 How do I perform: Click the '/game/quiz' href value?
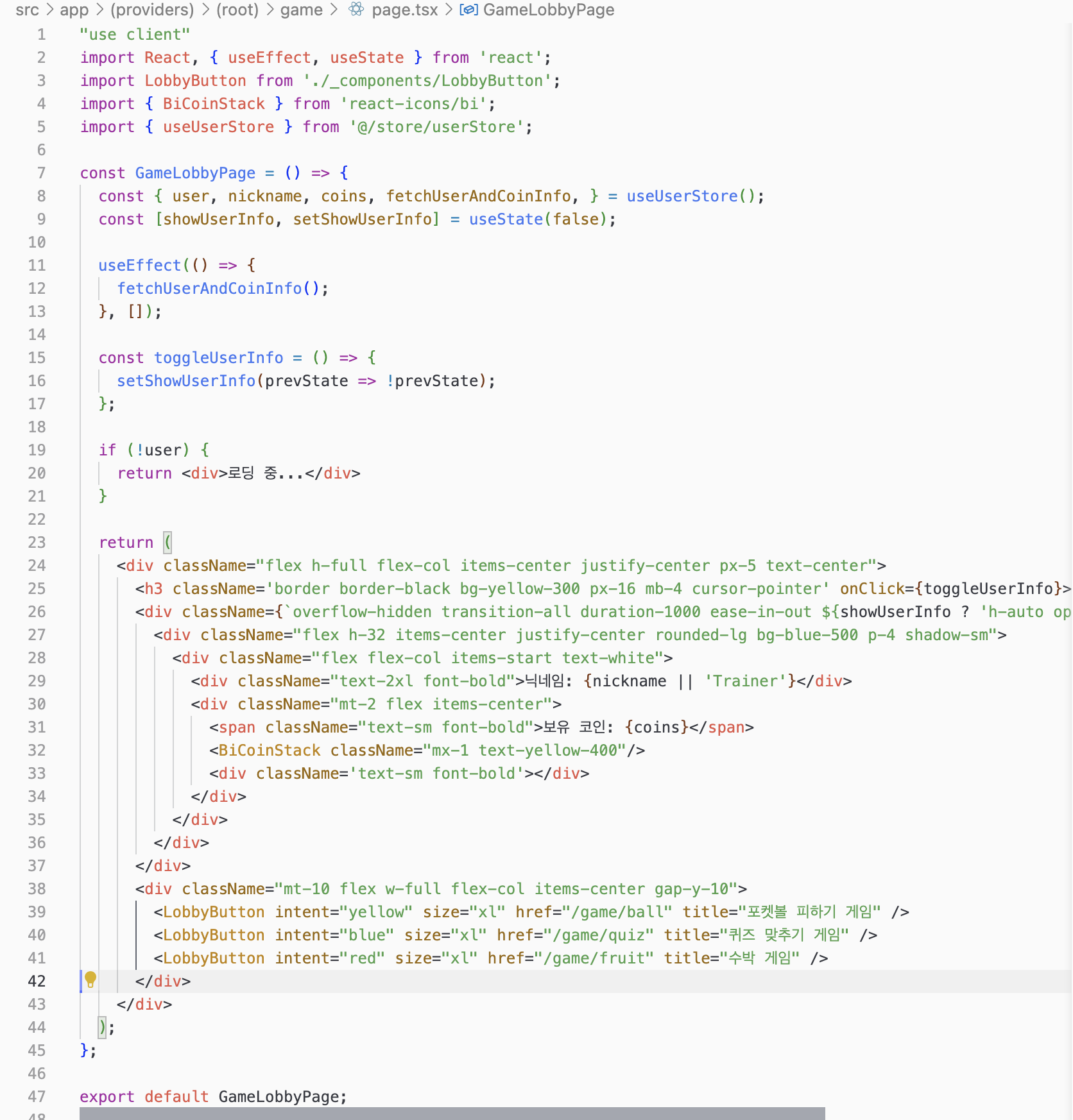(x=598, y=935)
